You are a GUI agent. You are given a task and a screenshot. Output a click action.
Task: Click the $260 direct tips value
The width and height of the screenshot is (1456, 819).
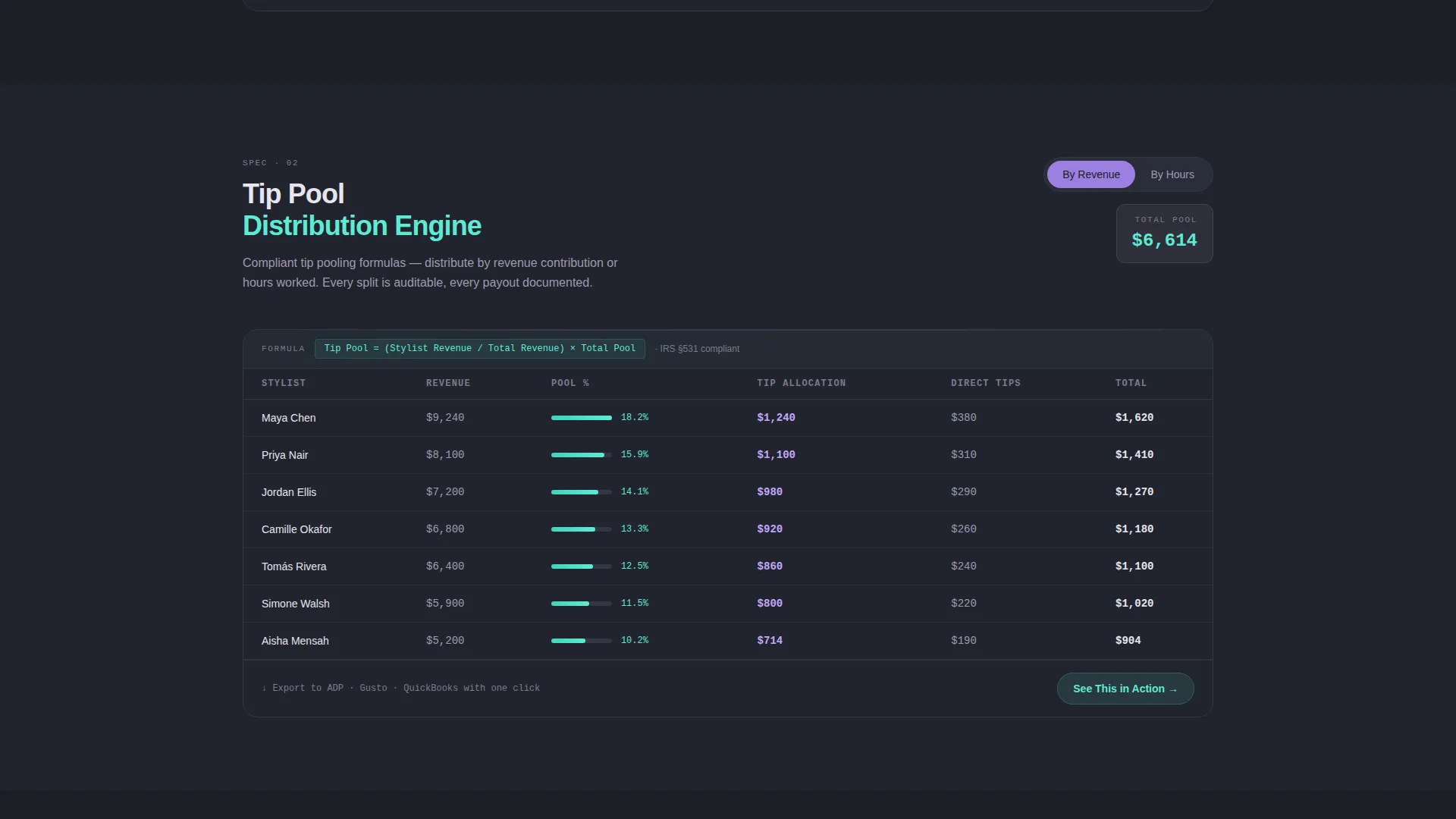coord(964,529)
